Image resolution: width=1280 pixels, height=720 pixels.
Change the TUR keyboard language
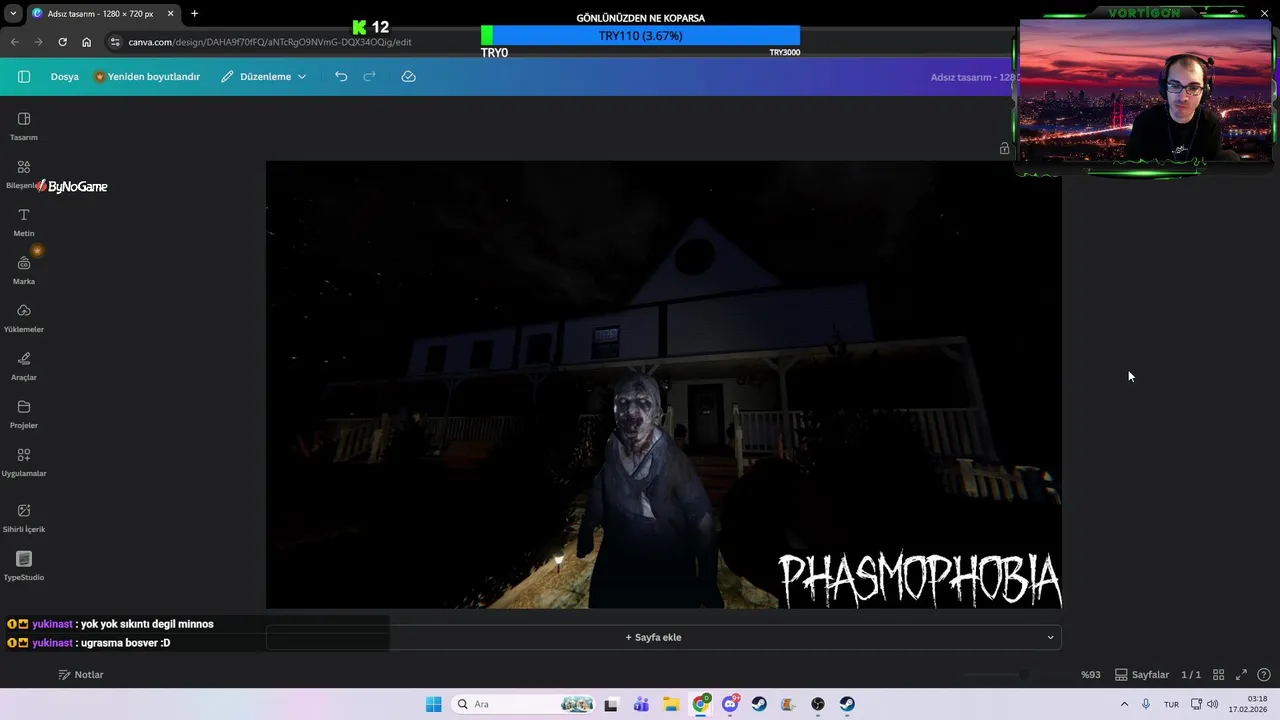[x=1171, y=704]
